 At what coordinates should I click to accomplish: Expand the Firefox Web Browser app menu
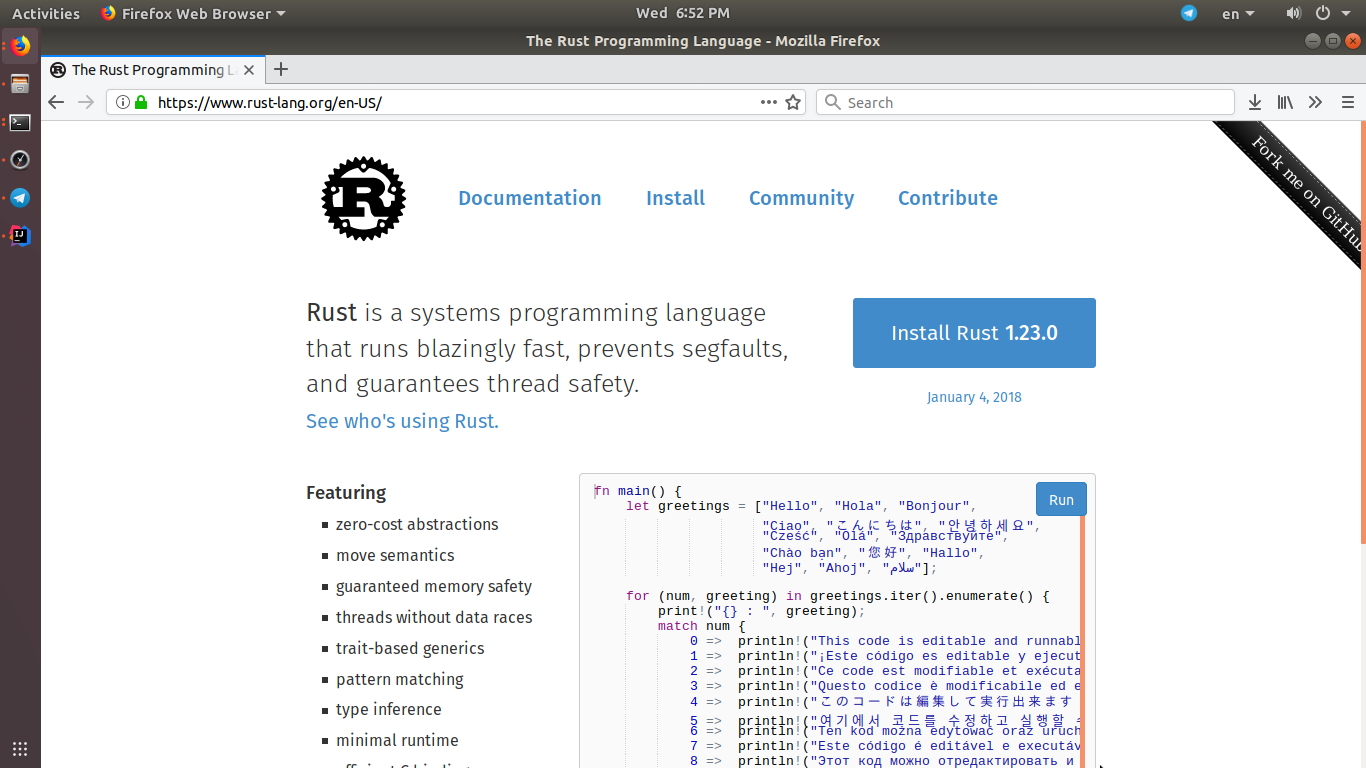(193, 13)
